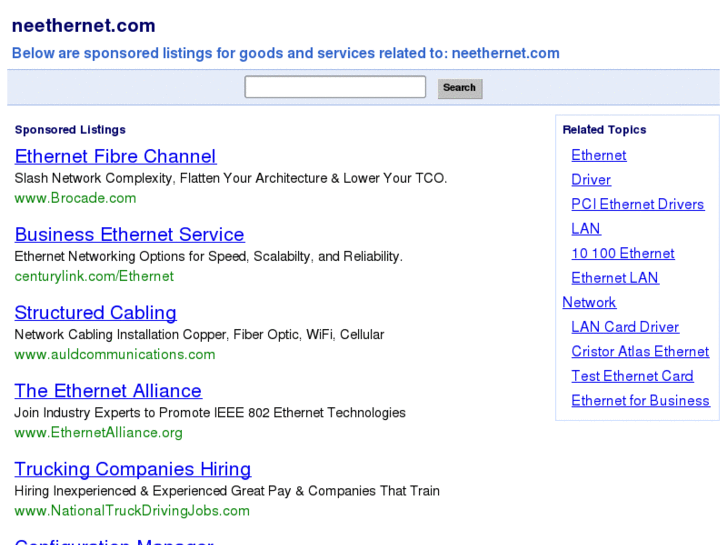
Task: Select the Cristor Atlas Ethernet topic
Action: pyautogui.click(x=640, y=352)
